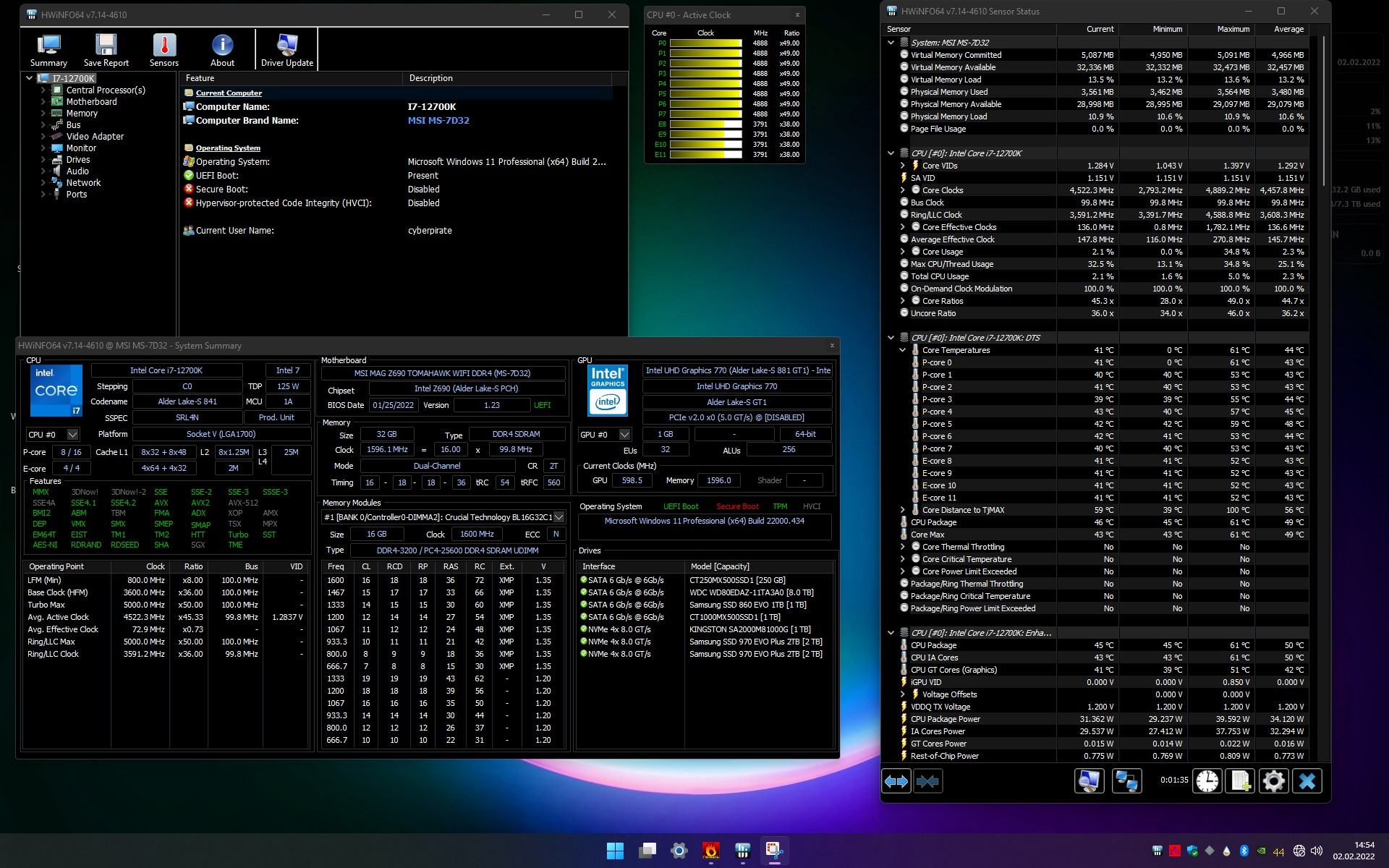The image size is (1389, 868).
Task: Click the Feature column header
Action: [x=290, y=78]
